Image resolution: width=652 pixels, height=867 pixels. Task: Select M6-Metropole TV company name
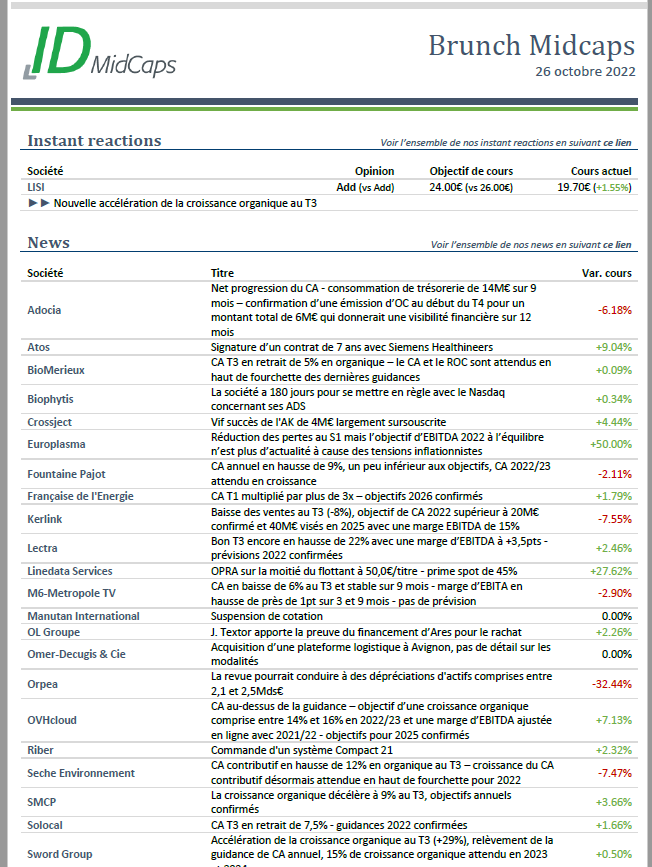tap(72, 593)
